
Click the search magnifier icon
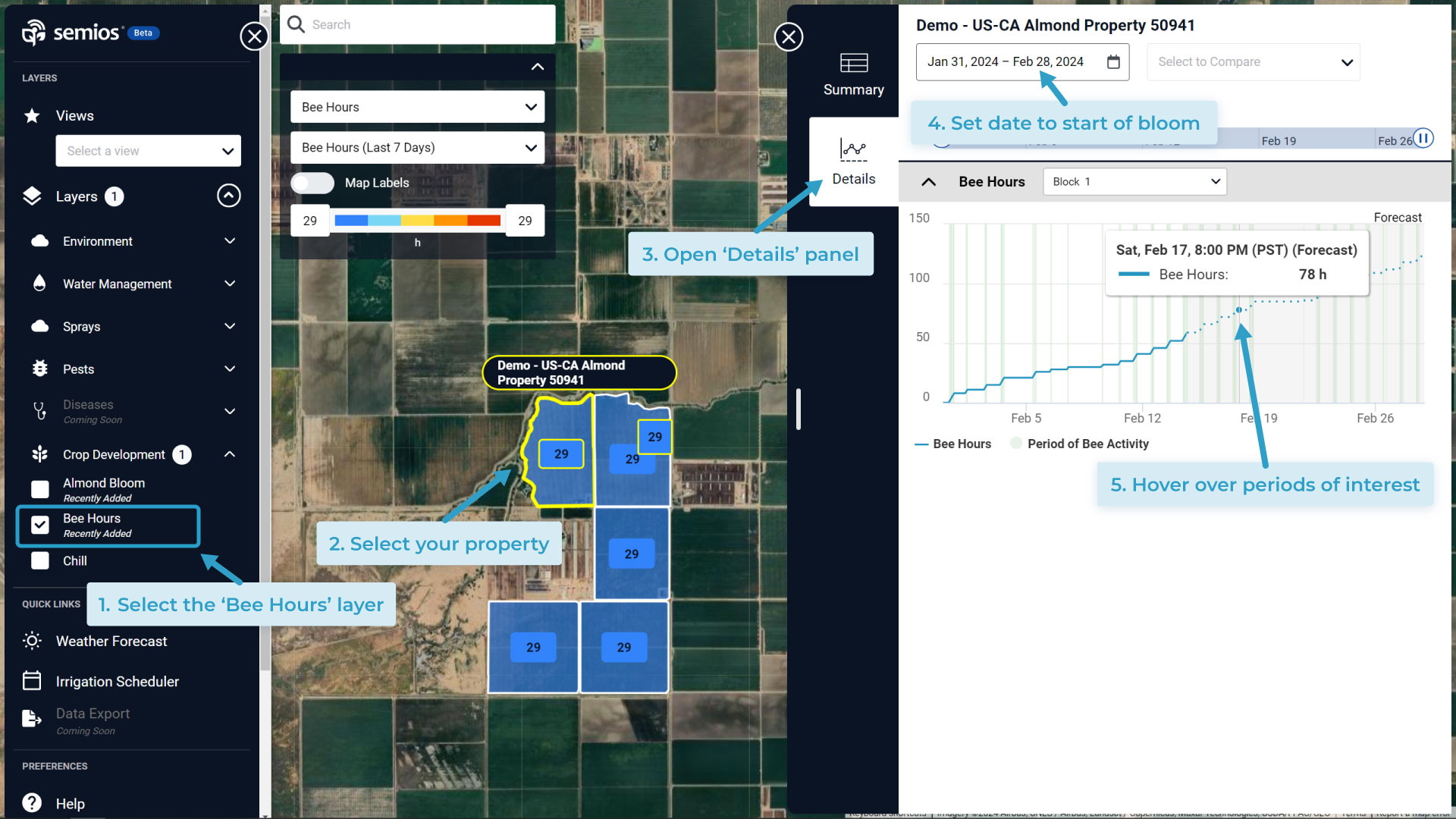(x=297, y=24)
